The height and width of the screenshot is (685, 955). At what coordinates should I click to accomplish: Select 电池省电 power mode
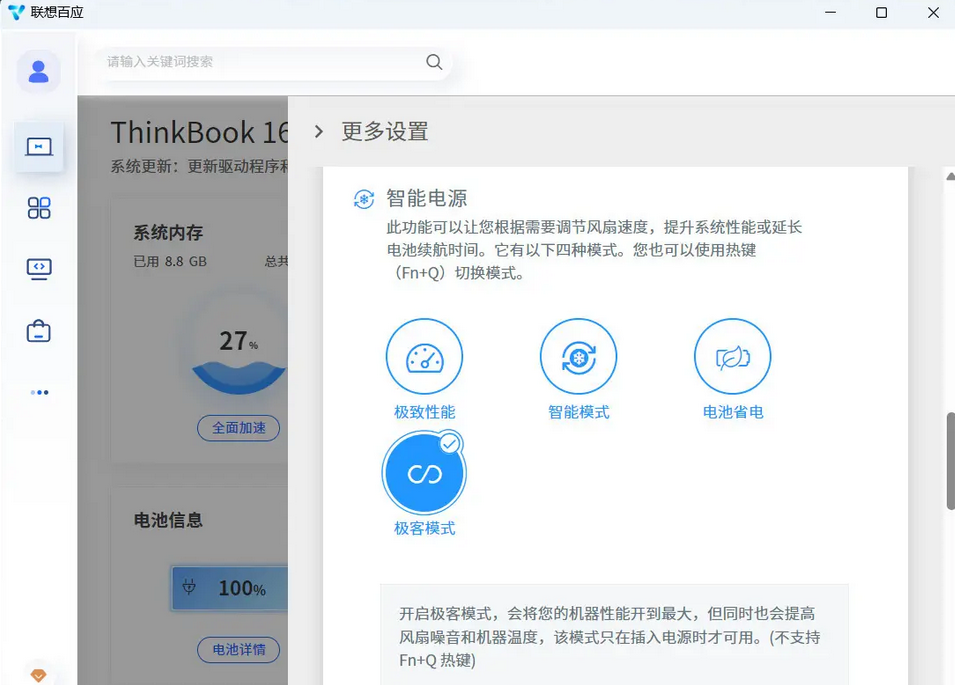(x=733, y=357)
